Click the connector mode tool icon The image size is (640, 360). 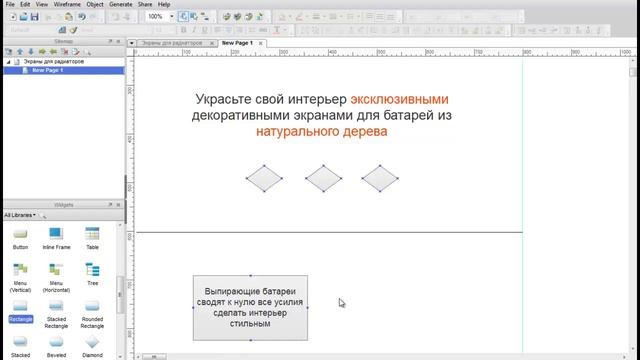point(205,17)
